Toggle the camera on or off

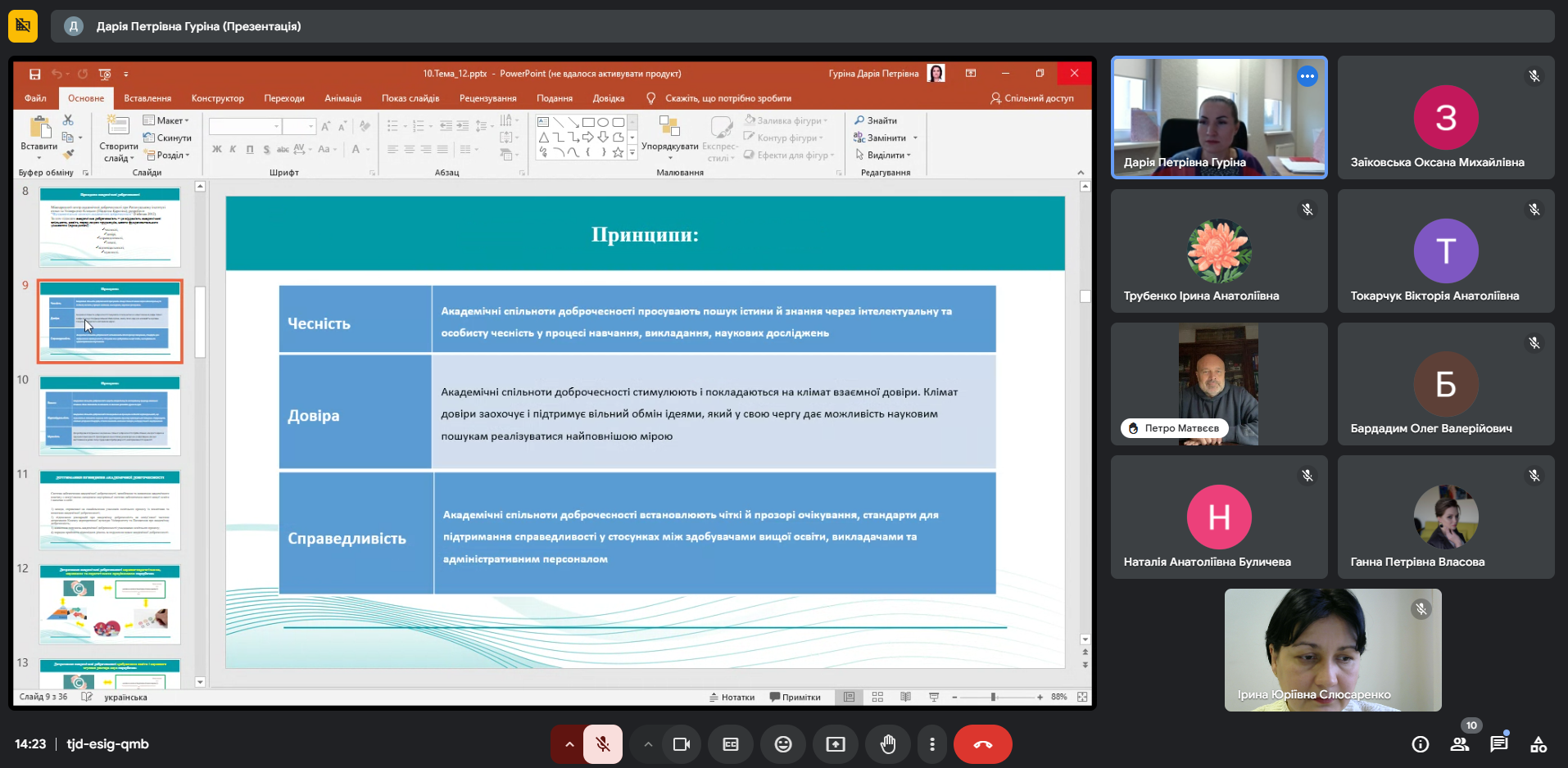[x=682, y=744]
